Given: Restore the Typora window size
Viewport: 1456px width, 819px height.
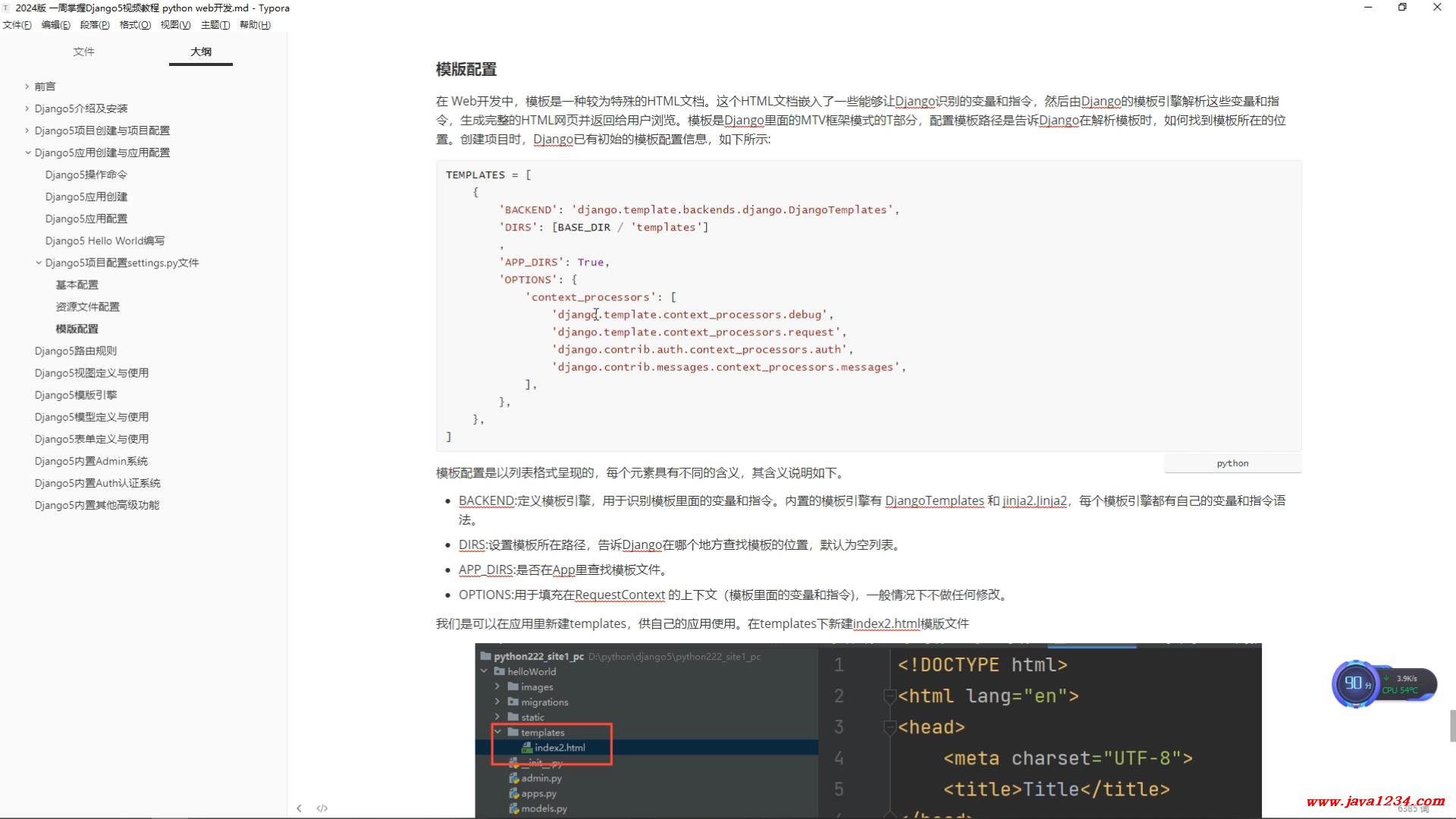Looking at the screenshot, I should [x=1402, y=8].
